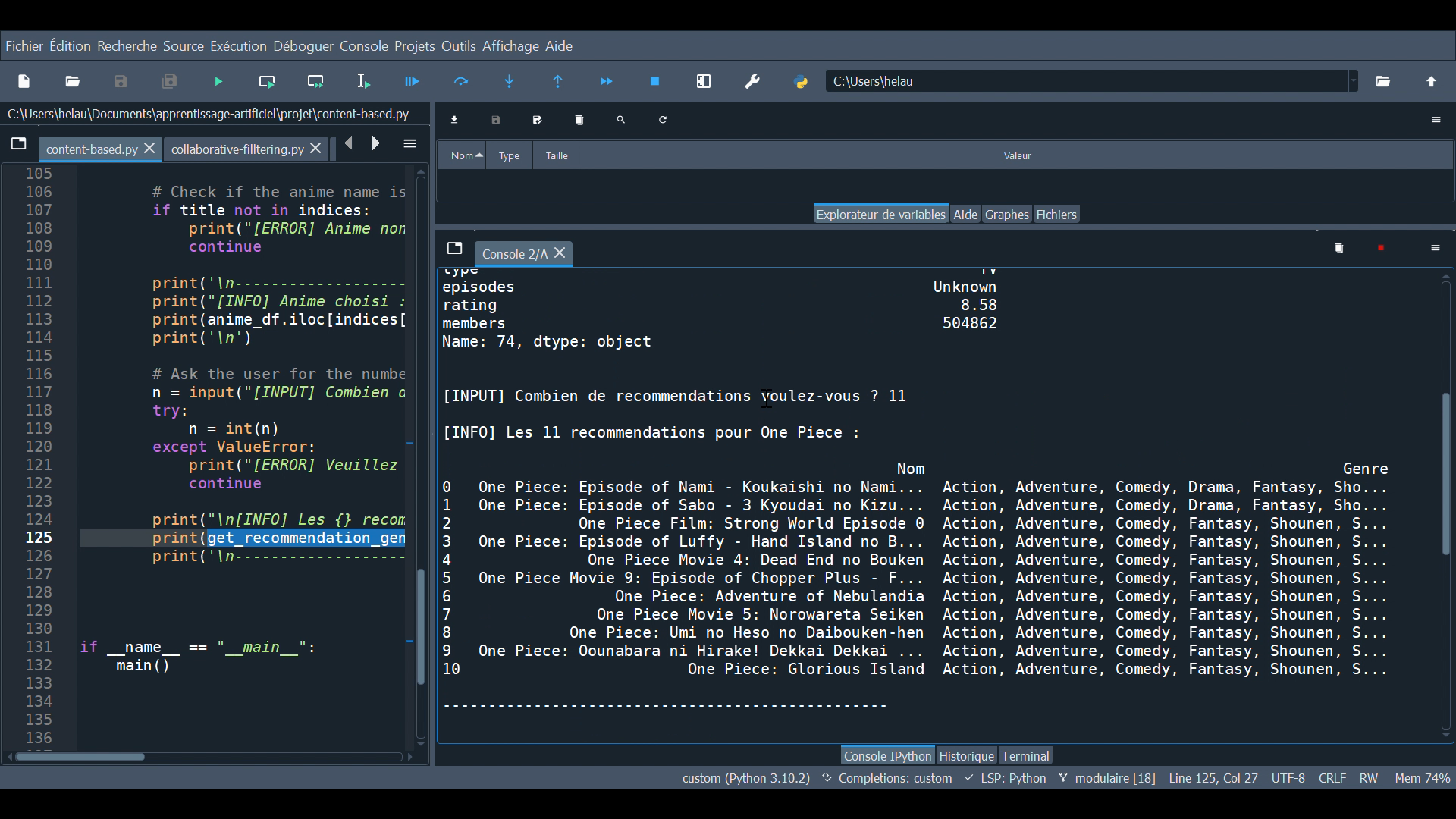This screenshot has height=819, width=1456.
Task: Switch to the Fichiers pane tab
Action: pyautogui.click(x=1056, y=215)
